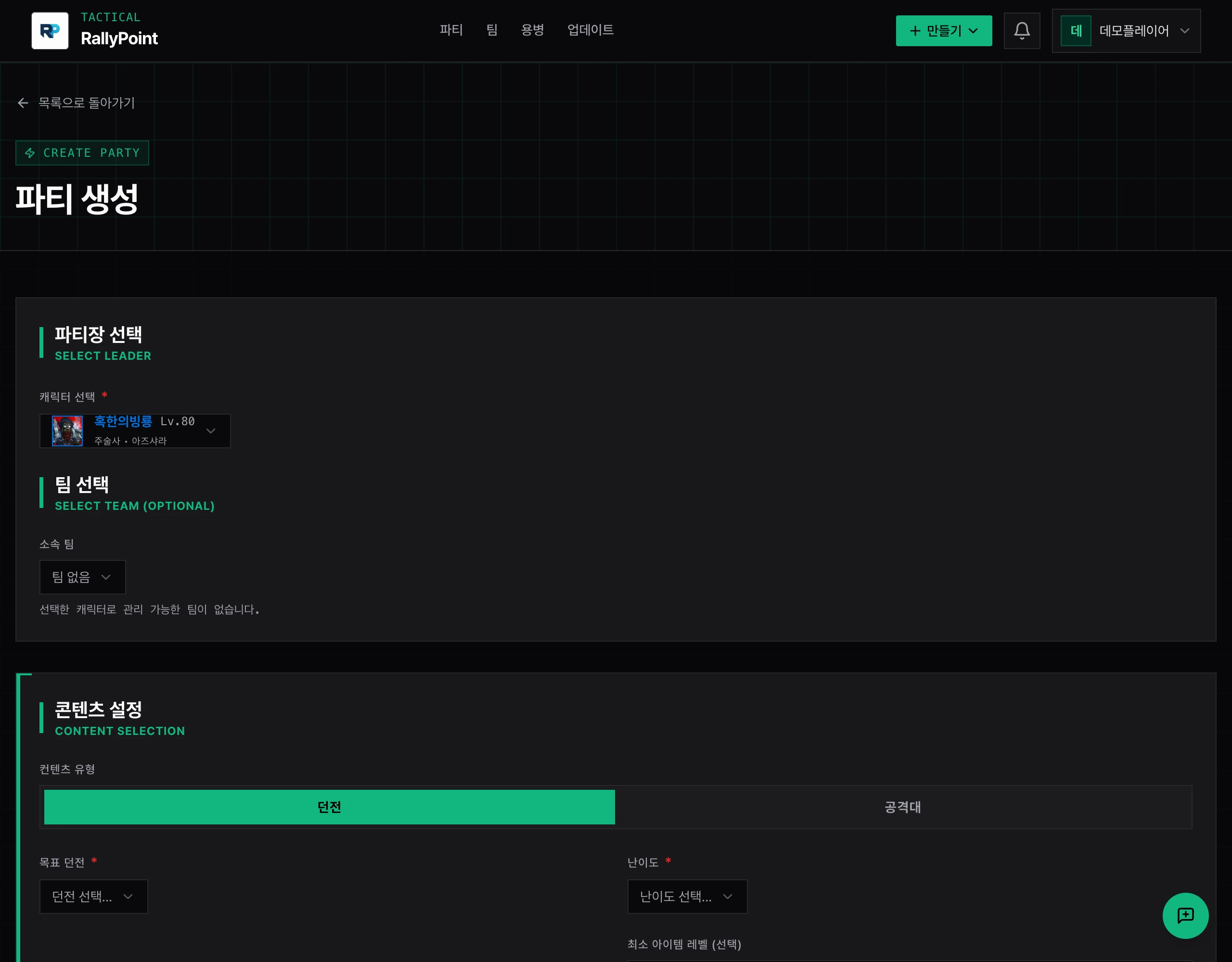This screenshot has width=1232, height=962.
Task: Click the back arrow icon
Action: [x=23, y=102]
